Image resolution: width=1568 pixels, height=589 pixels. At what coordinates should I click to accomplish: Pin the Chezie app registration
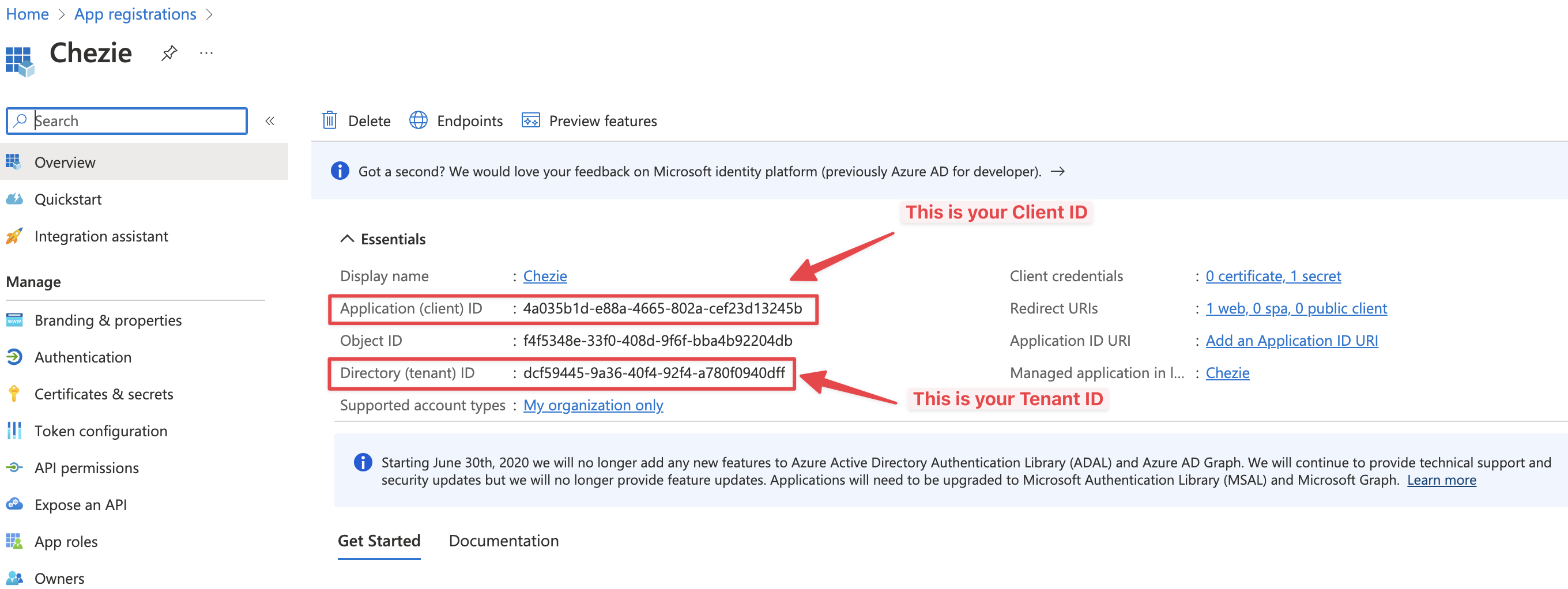(x=169, y=54)
